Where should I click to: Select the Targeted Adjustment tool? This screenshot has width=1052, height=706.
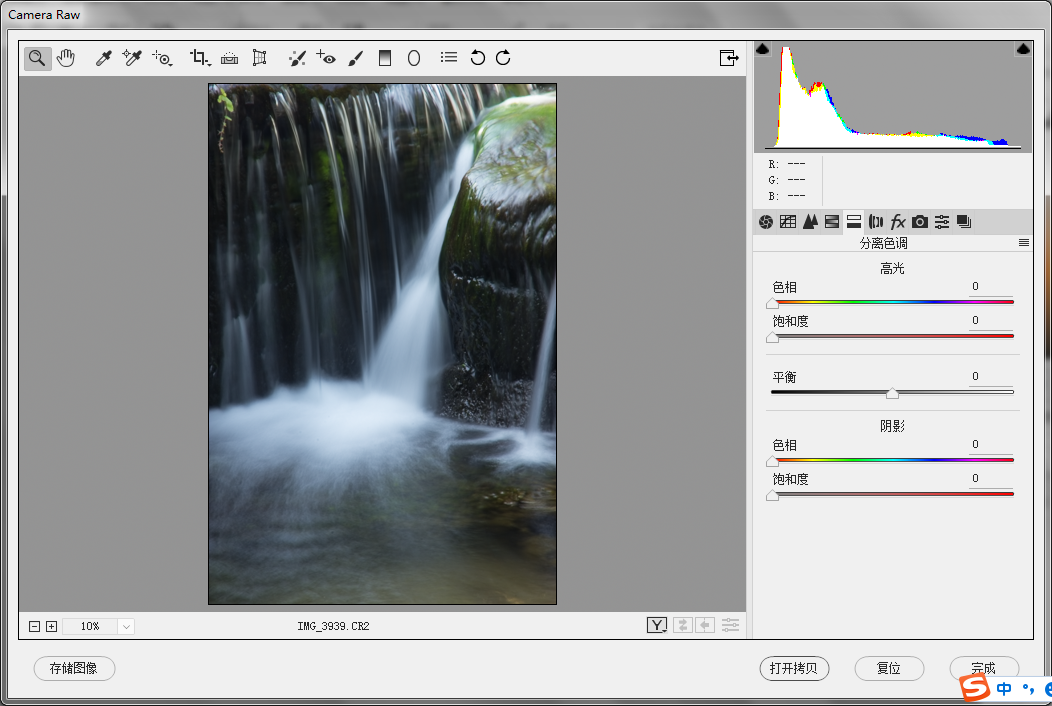point(162,58)
